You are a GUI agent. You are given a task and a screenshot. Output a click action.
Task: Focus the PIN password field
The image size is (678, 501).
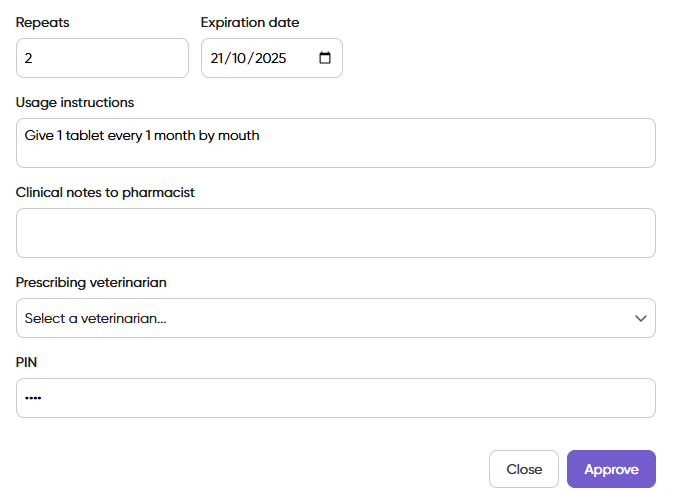coord(336,398)
